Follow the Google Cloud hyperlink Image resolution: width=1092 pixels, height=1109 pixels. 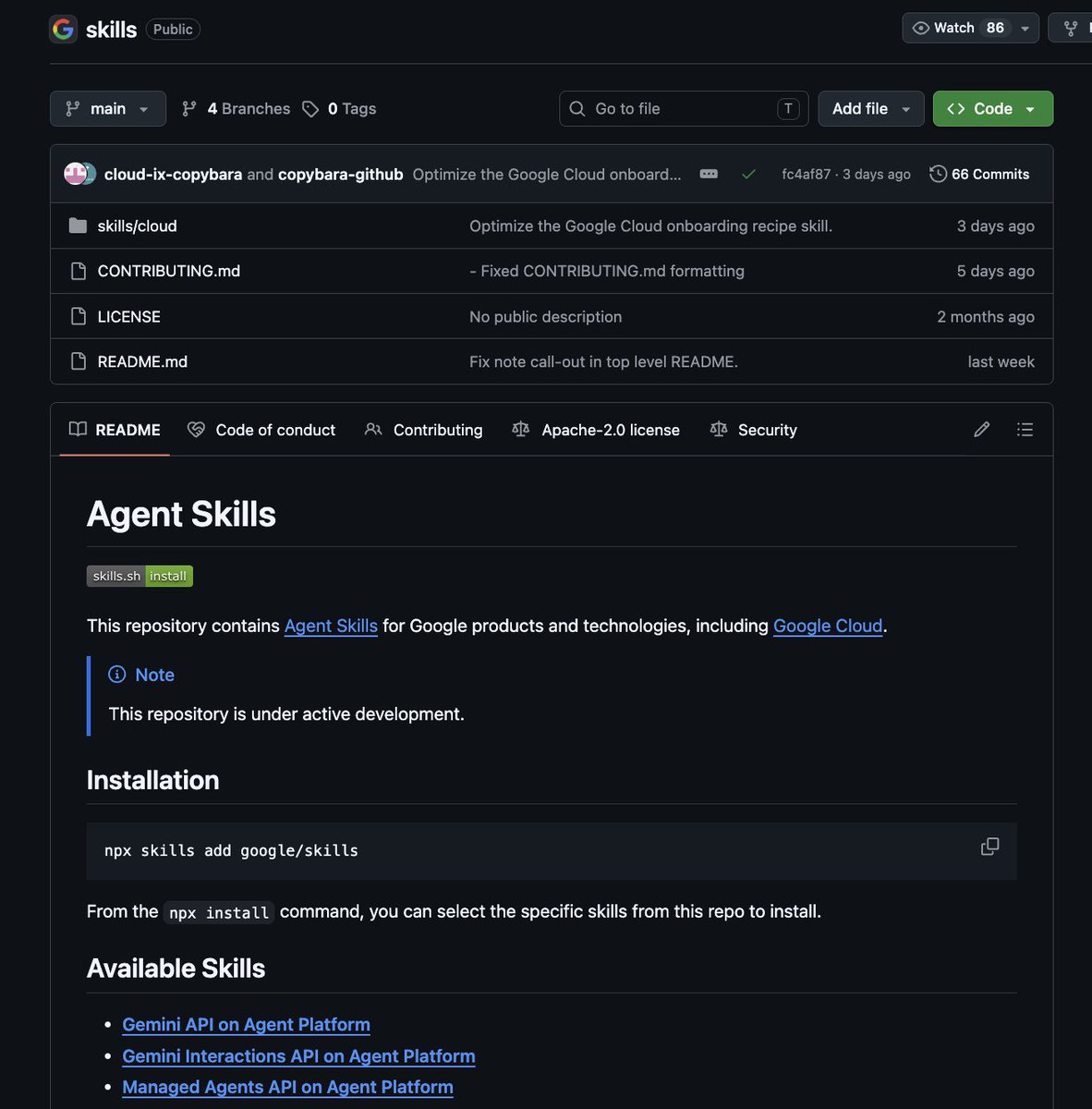pyautogui.click(x=828, y=626)
